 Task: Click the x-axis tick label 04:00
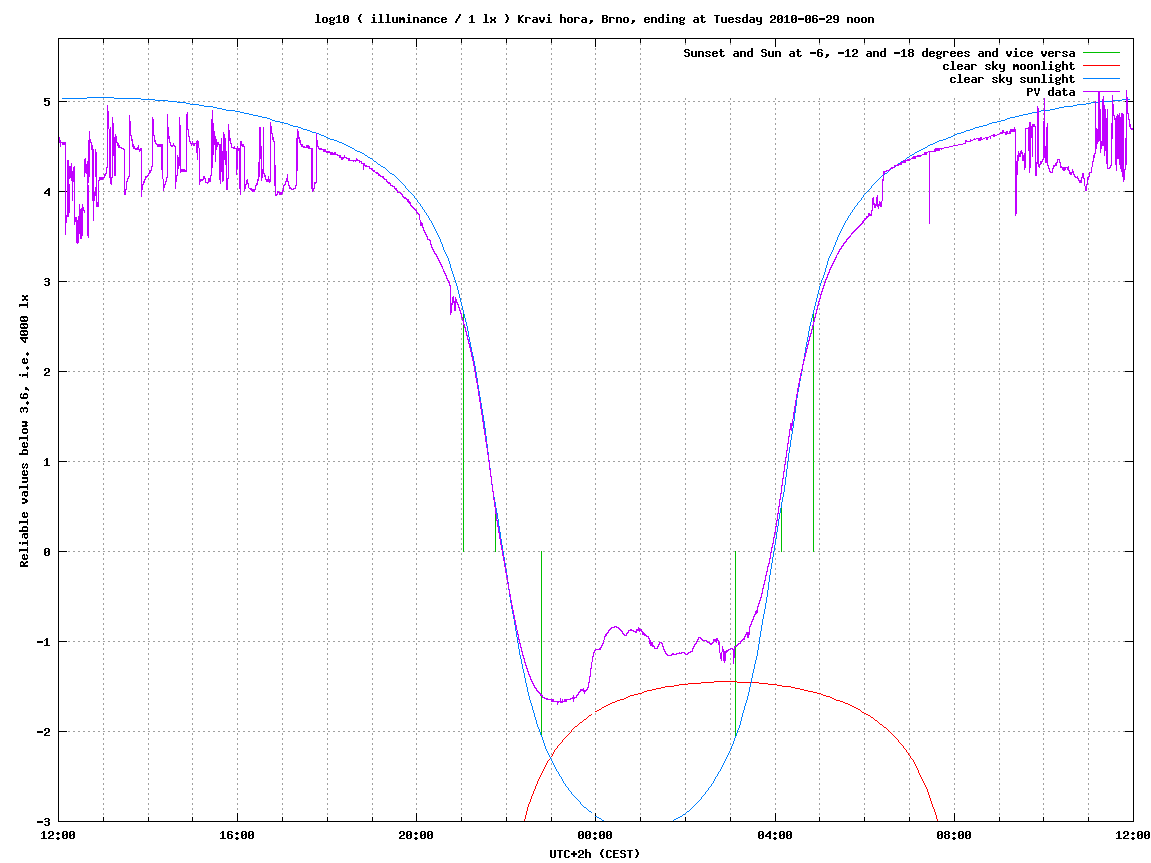coord(774,835)
